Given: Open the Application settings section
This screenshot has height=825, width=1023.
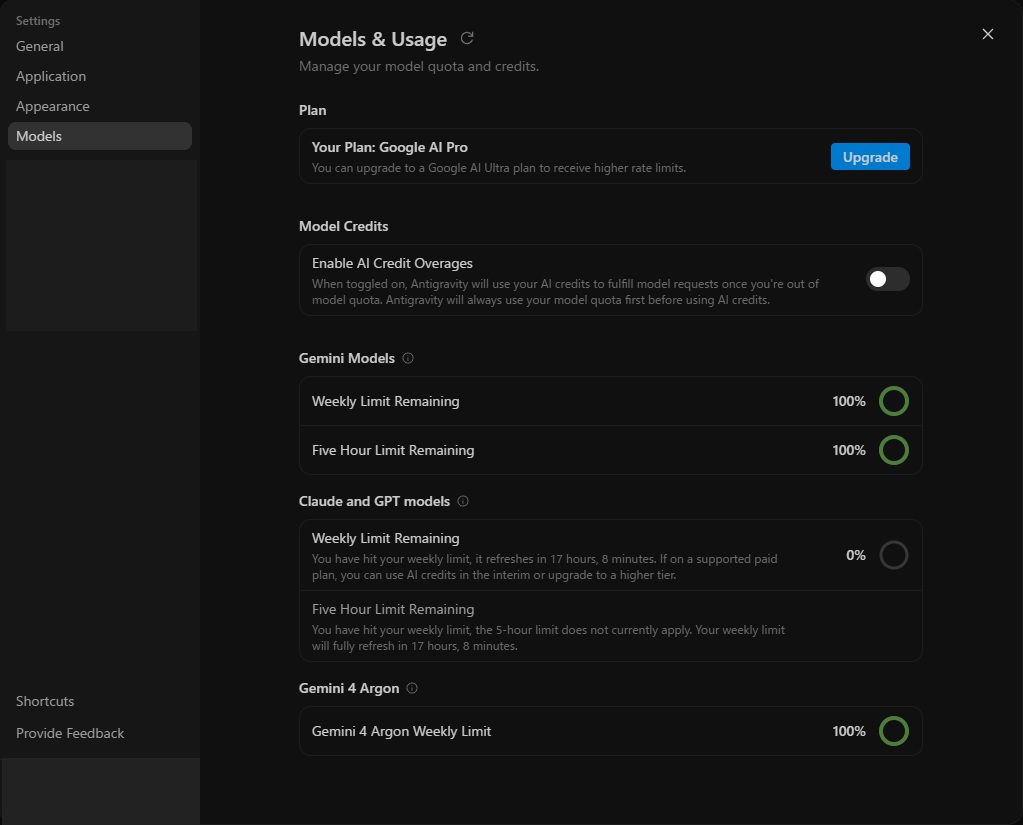Looking at the screenshot, I should pyautogui.click(x=100, y=76).
